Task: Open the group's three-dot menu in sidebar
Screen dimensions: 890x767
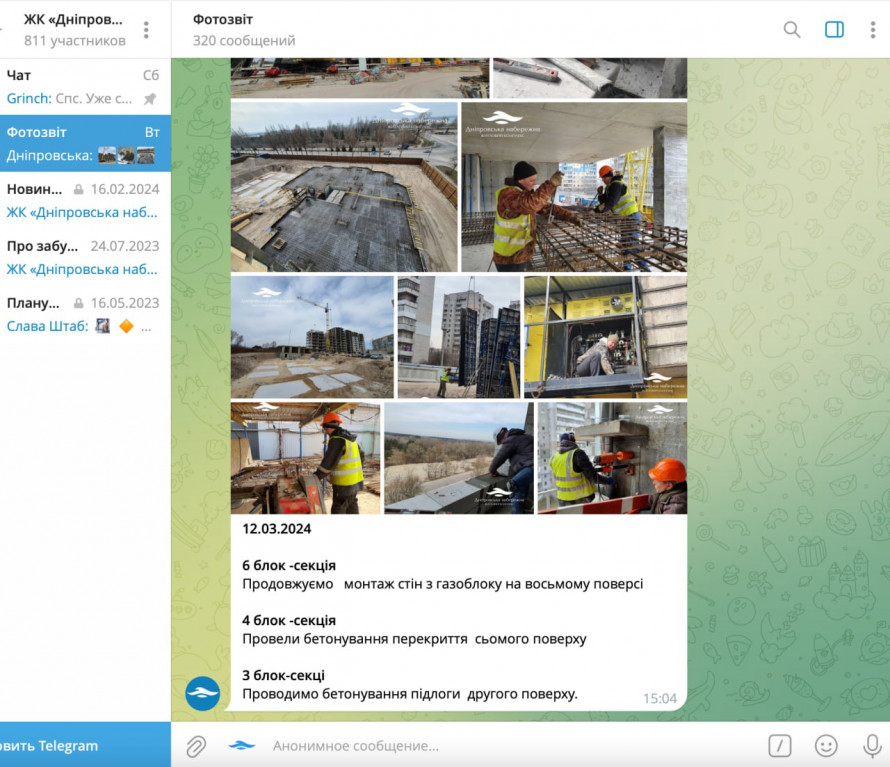Action: coord(146,30)
